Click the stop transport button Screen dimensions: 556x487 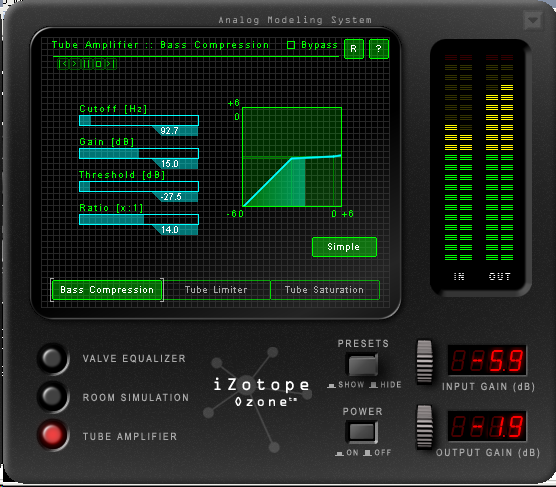(x=99, y=64)
